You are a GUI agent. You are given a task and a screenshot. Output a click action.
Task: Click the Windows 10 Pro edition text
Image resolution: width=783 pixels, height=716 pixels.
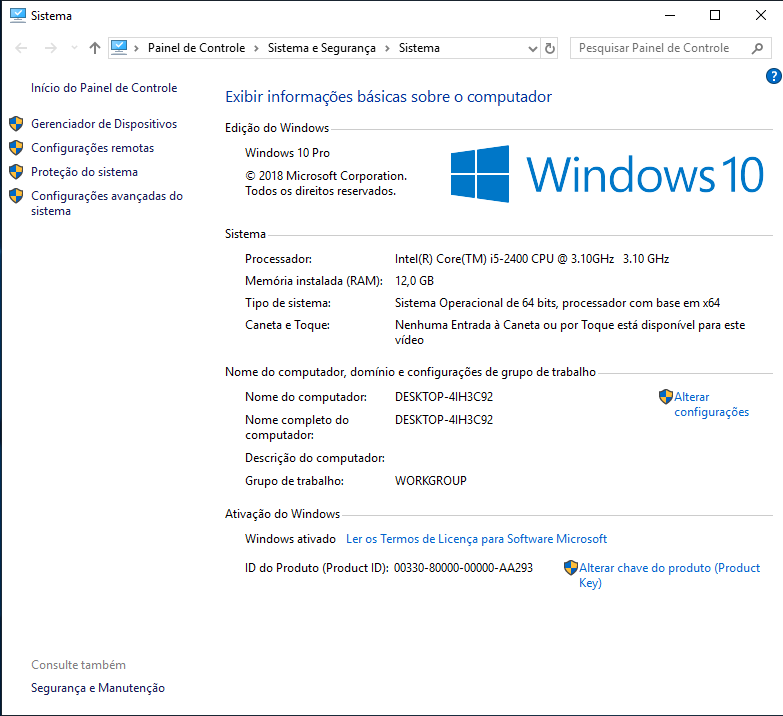[x=287, y=153]
